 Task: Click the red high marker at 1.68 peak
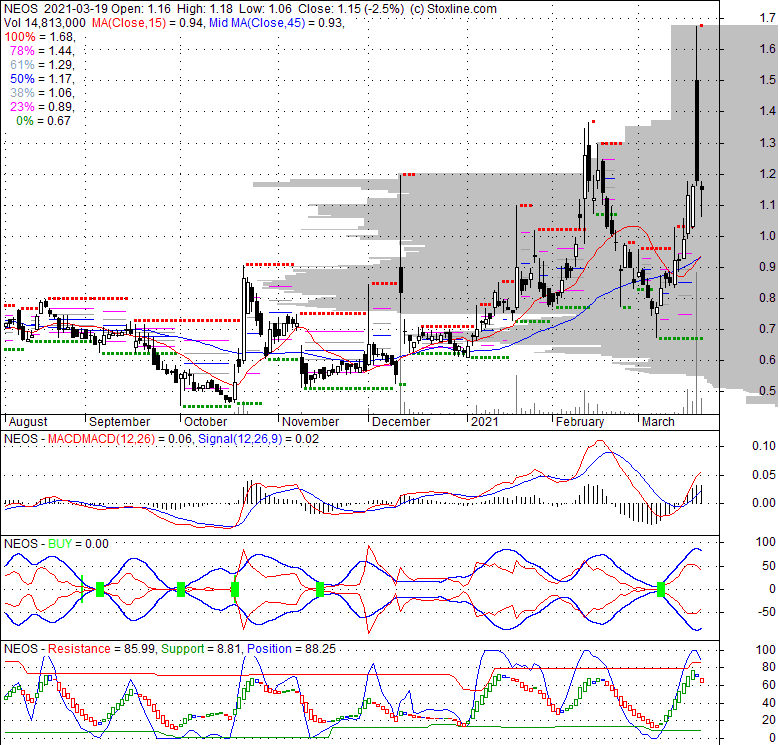700,25
